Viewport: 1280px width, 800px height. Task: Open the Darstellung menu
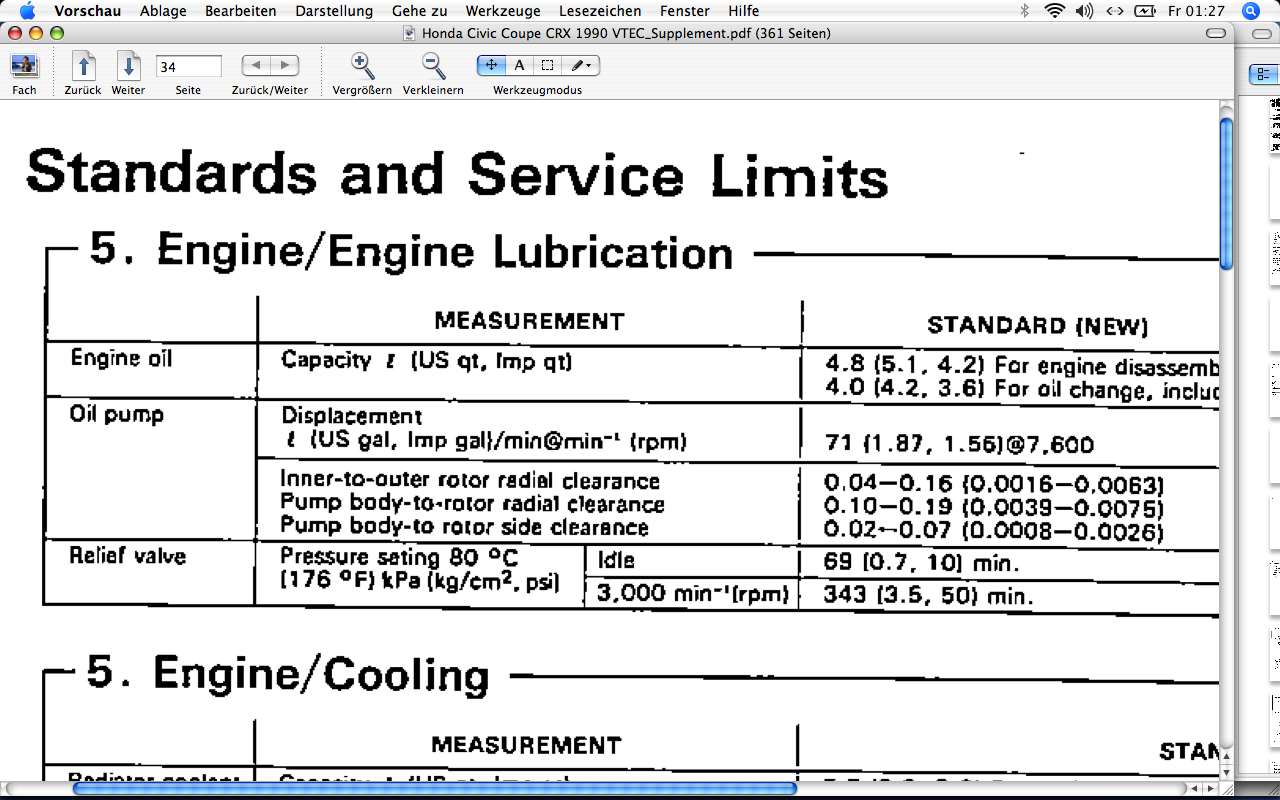coord(334,11)
